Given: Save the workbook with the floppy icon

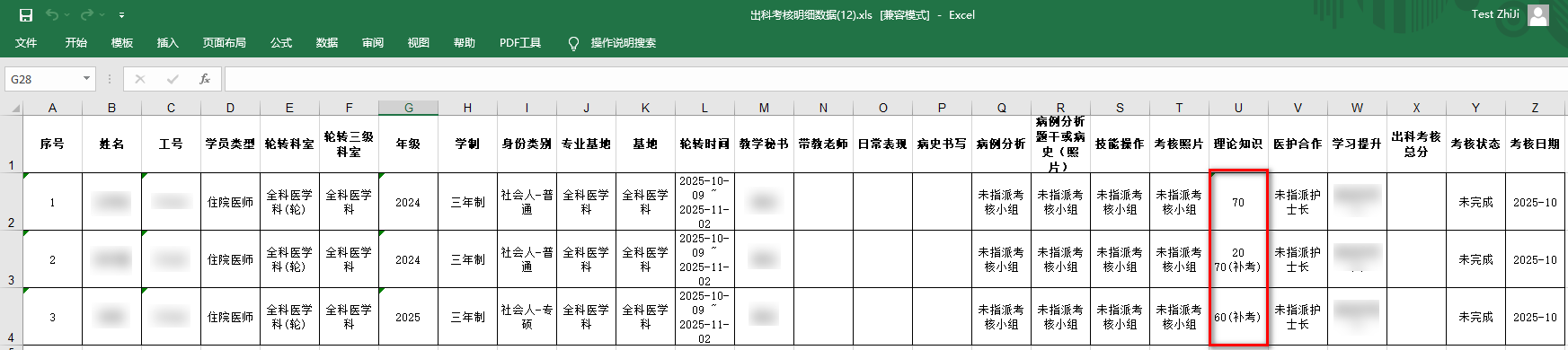Looking at the screenshot, I should point(26,15).
